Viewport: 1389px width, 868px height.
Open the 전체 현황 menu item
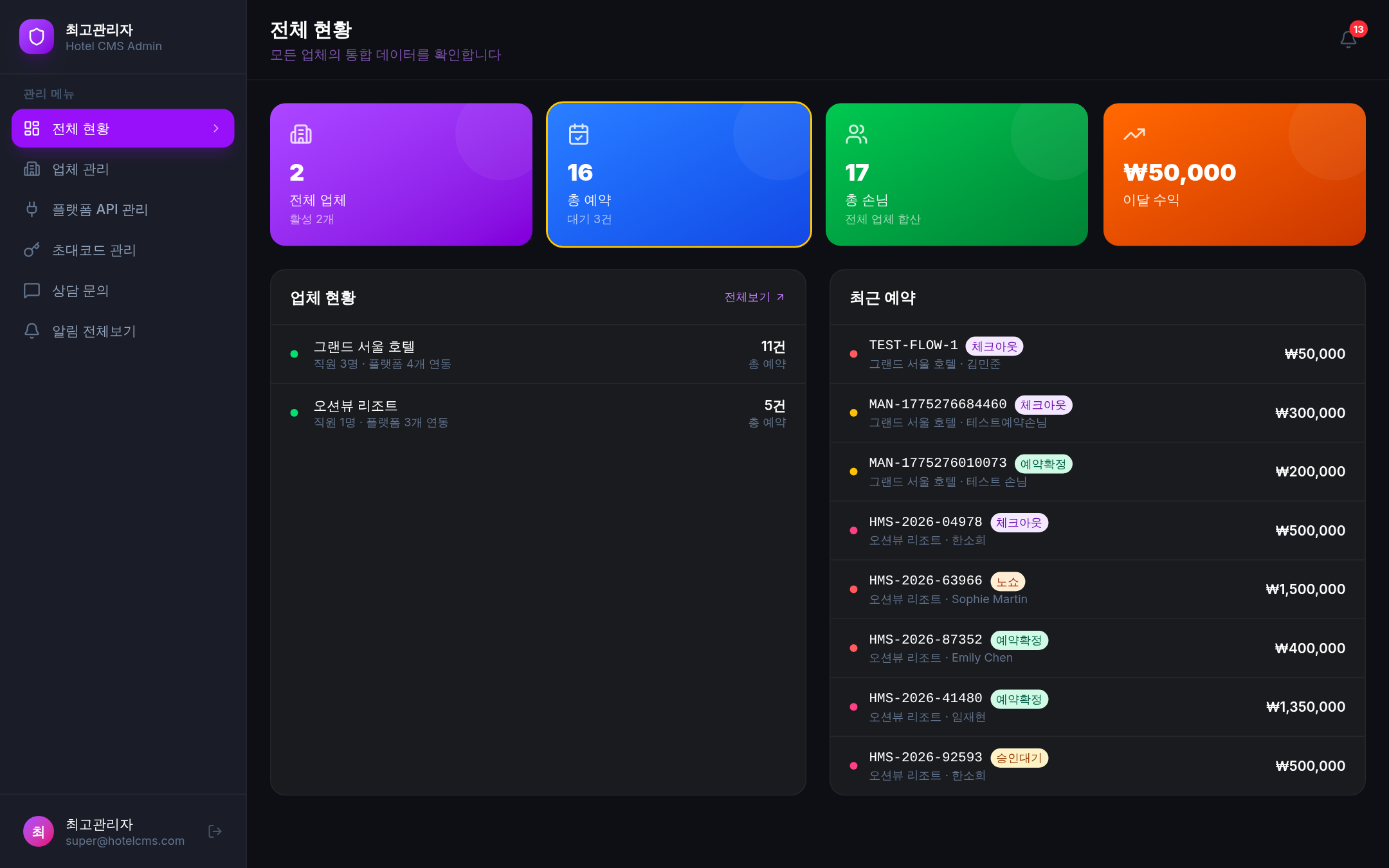click(123, 129)
